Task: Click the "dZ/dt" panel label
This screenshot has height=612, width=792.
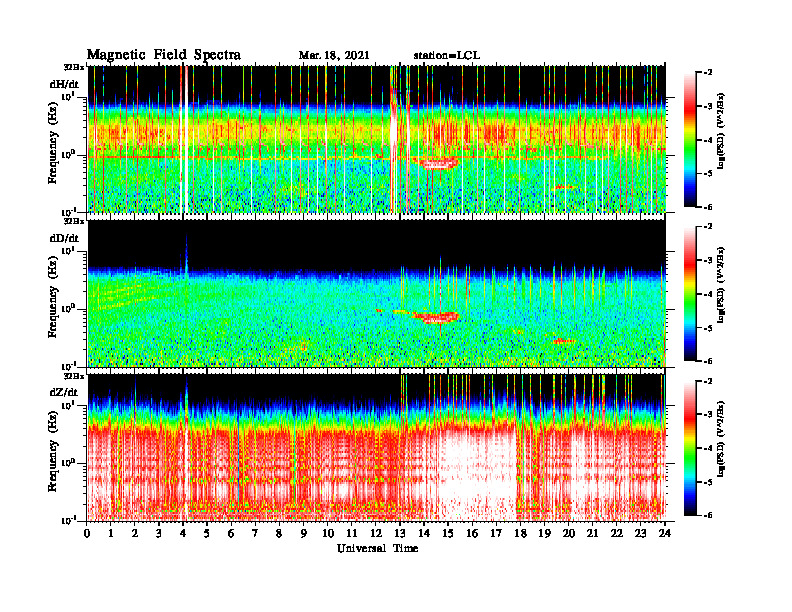Action: pyautogui.click(x=64, y=392)
